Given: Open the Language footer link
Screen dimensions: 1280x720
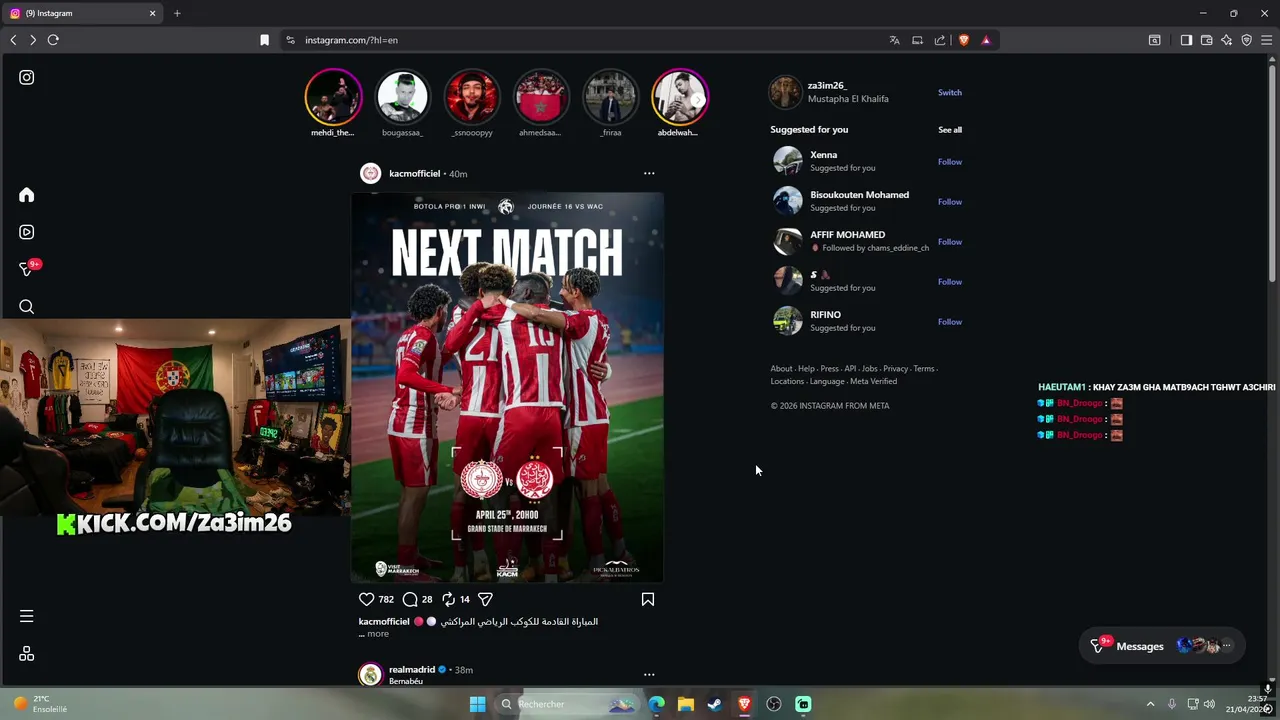Looking at the screenshot, I should tap(827, 381).
